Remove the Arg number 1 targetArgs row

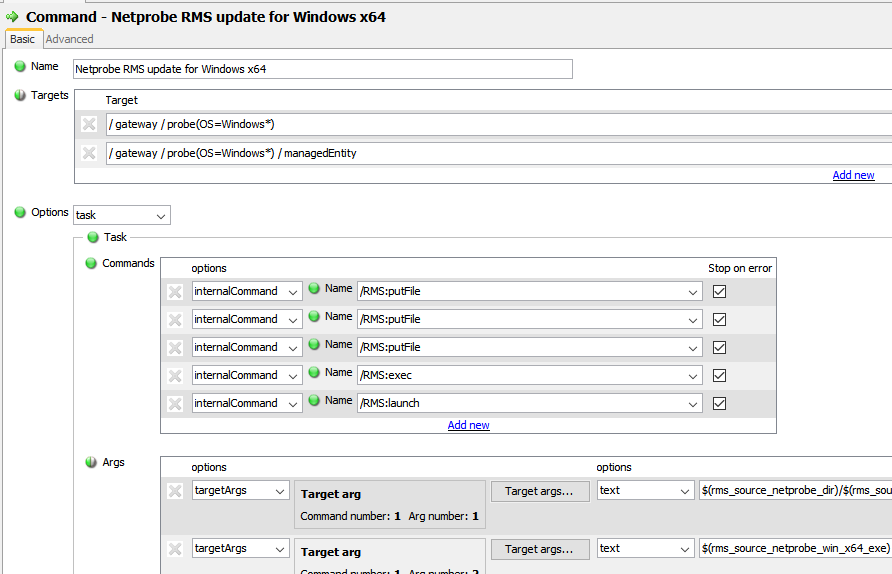point(175,491)
